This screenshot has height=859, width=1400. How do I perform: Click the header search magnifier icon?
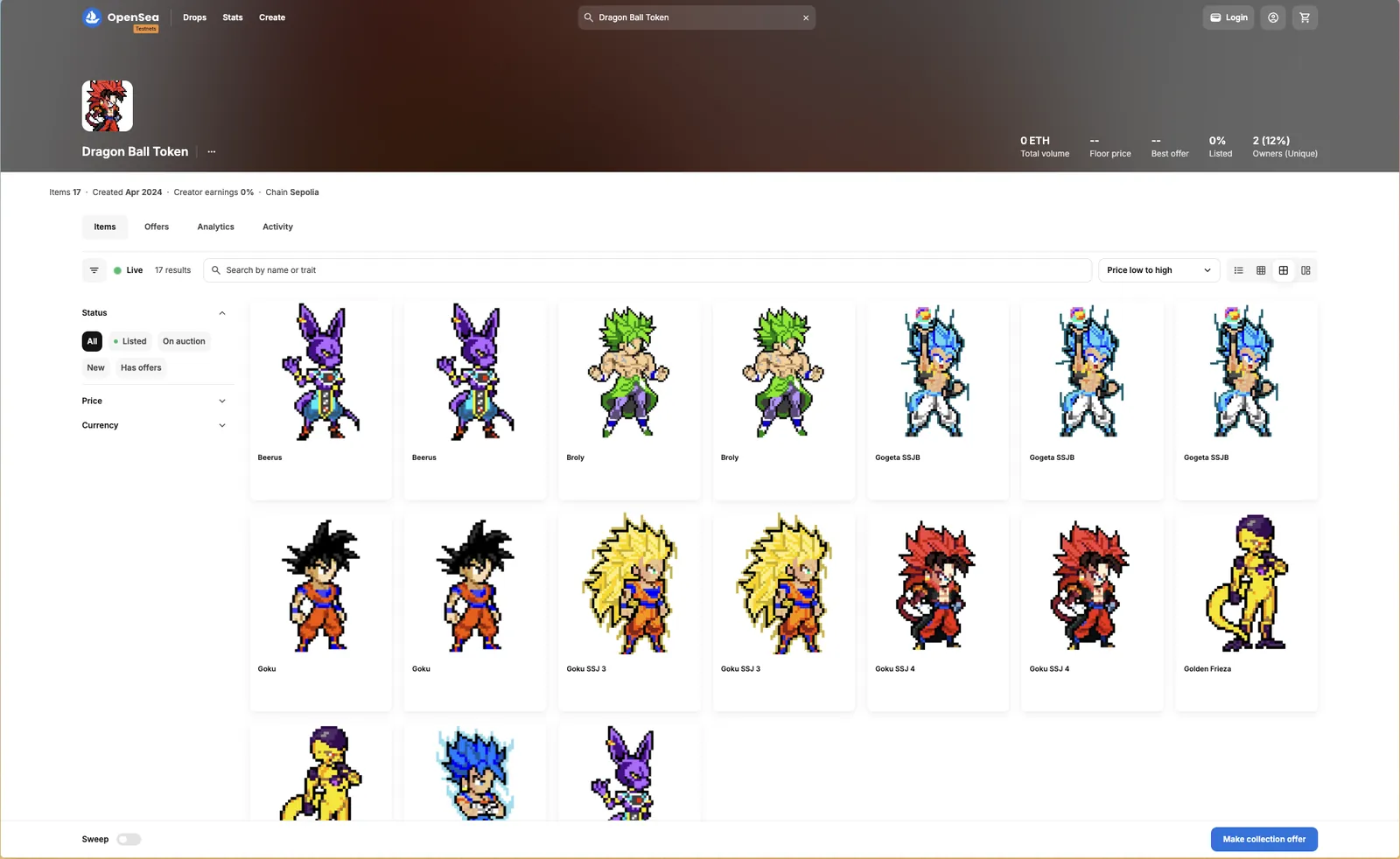(589, 17)
